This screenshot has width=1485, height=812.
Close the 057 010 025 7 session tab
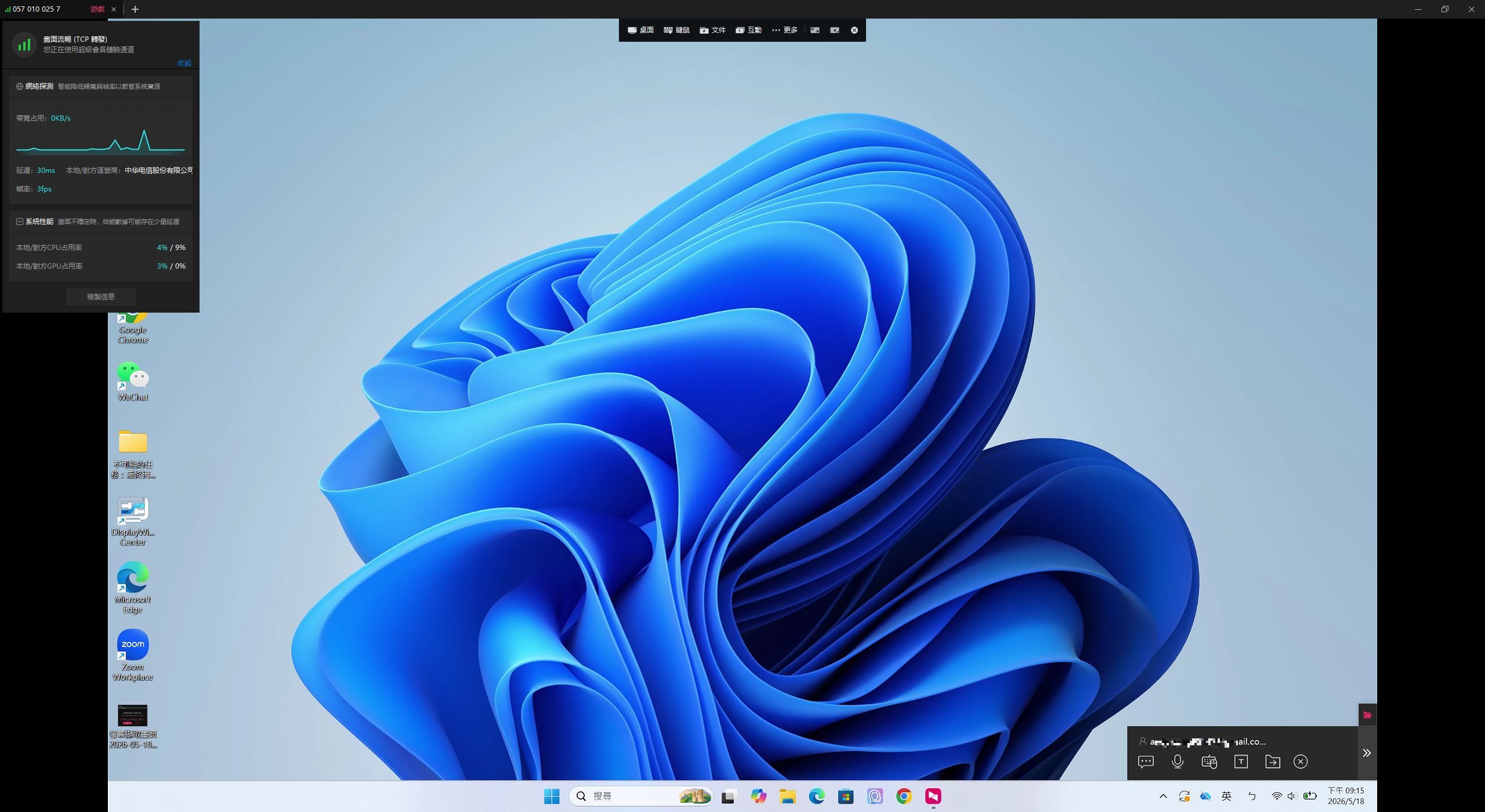114,9
